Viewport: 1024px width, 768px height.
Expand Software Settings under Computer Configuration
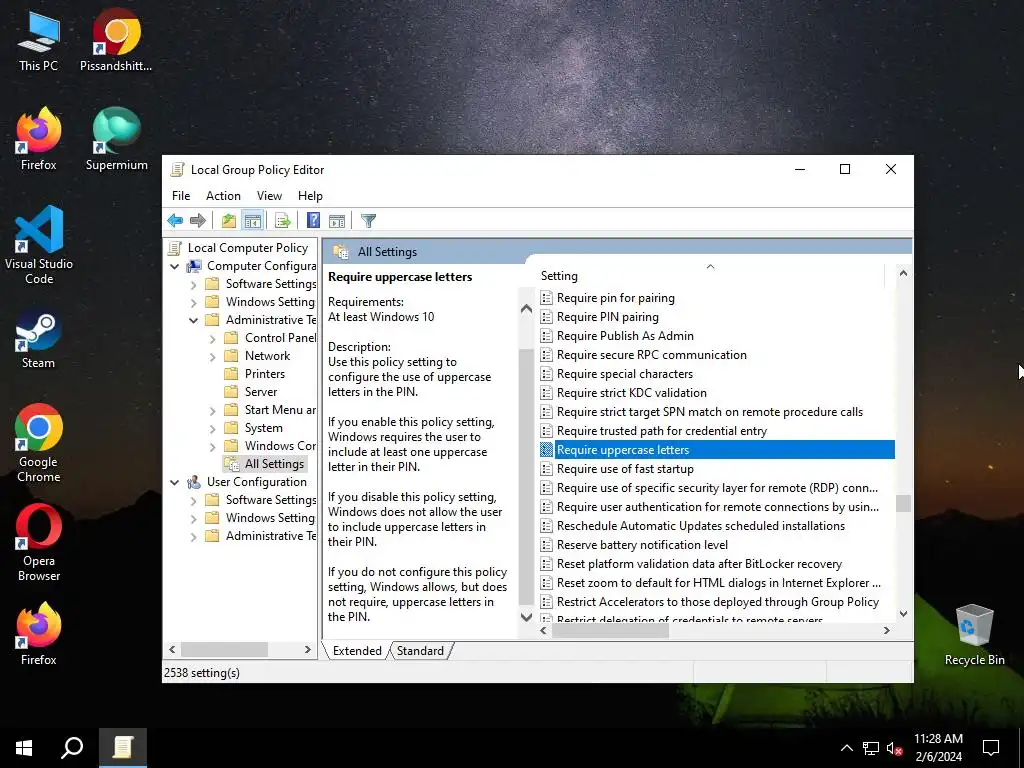(193, 285)
